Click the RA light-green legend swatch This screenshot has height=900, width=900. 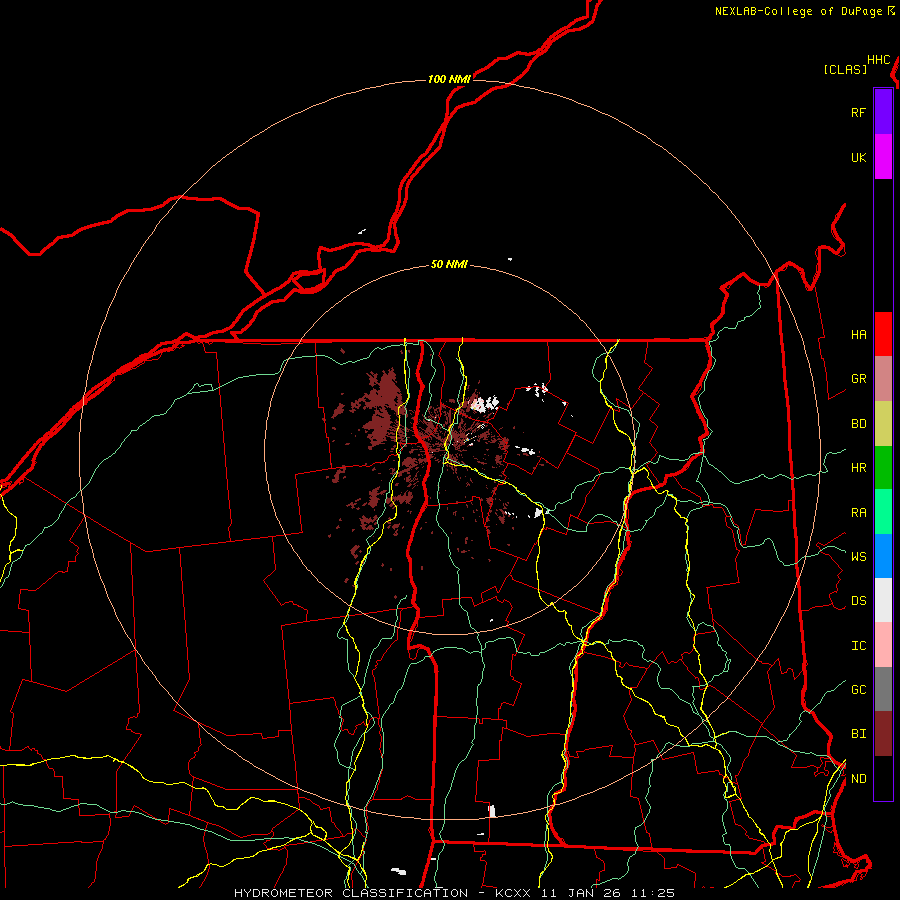[883, 512]
